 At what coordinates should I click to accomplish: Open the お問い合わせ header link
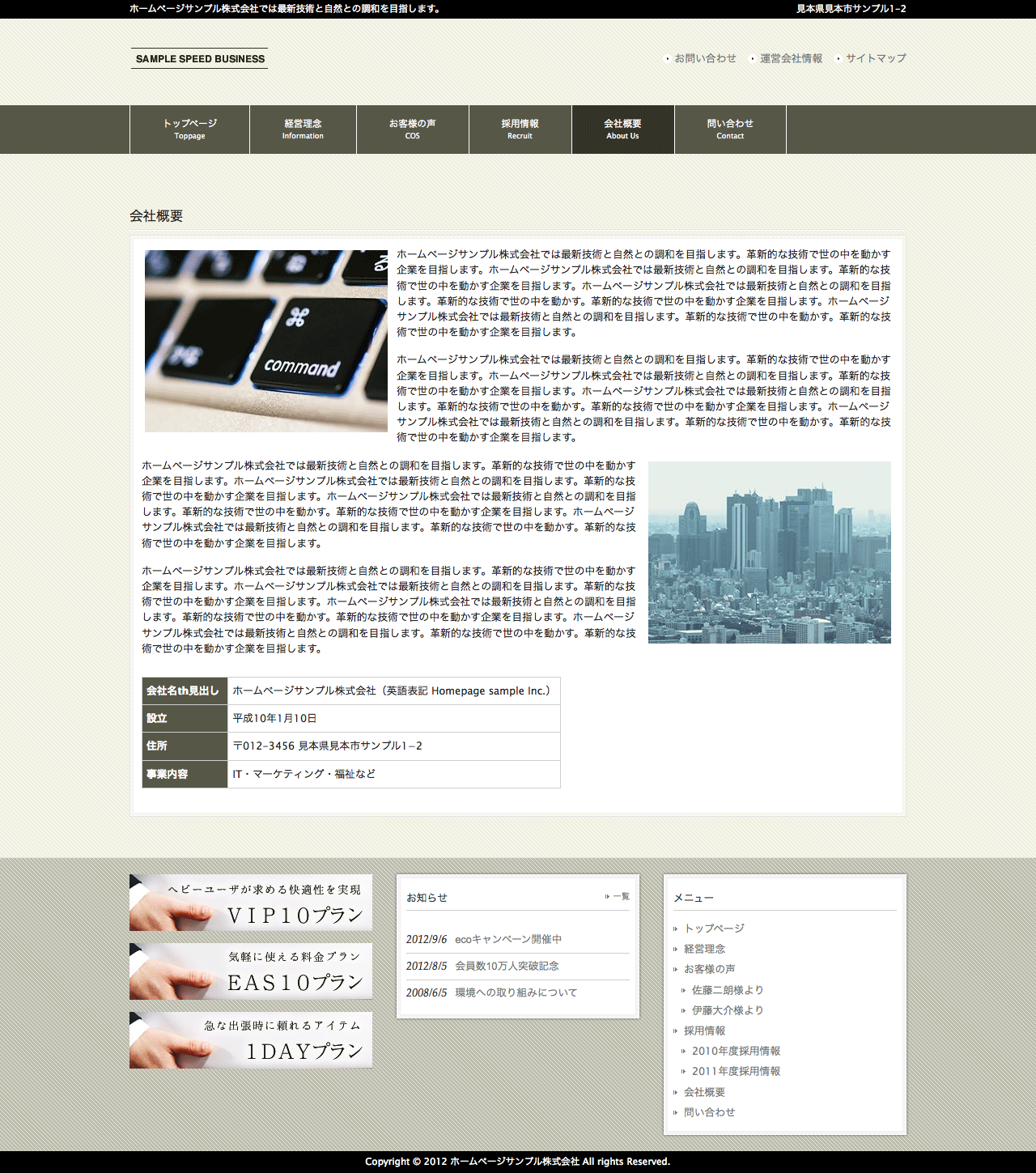(x=705, y=58)
